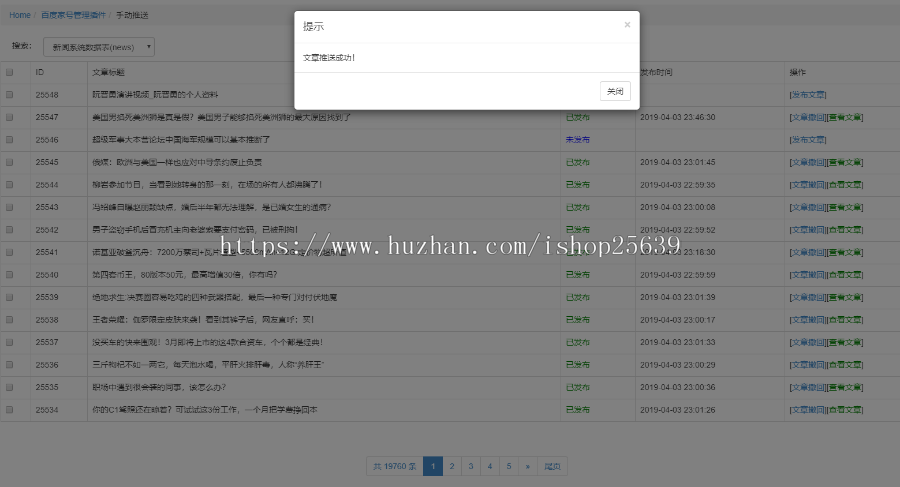Screen dimensions: 900x487
Task: Click 查看文章 for article 25539
Action: click(845, 297)
